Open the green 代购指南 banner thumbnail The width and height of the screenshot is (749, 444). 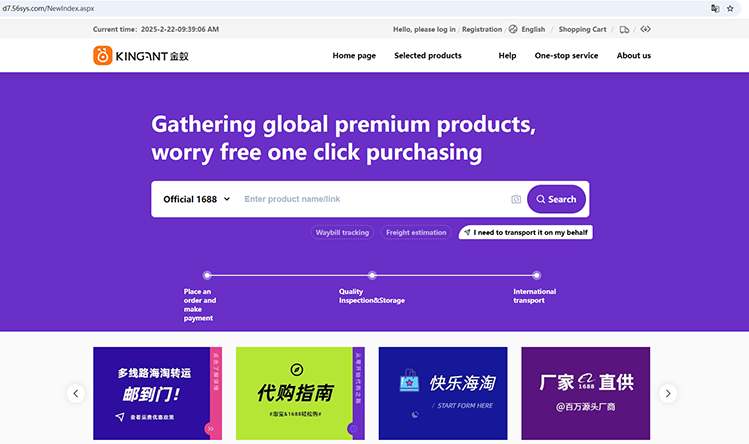300,393
